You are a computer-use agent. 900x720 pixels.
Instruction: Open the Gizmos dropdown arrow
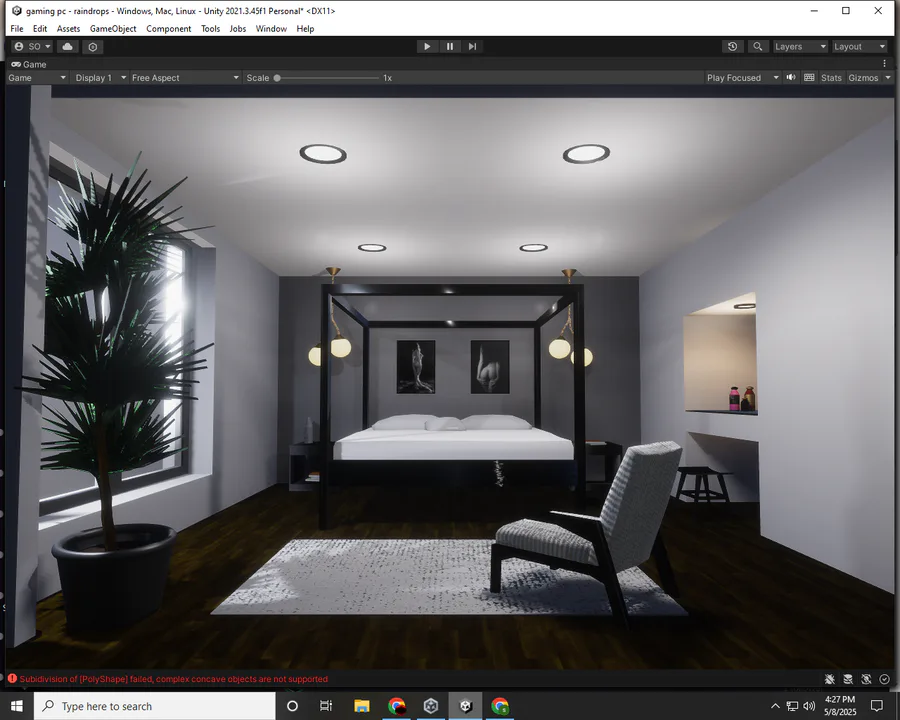pyautogui.click(x=887, y=78)
